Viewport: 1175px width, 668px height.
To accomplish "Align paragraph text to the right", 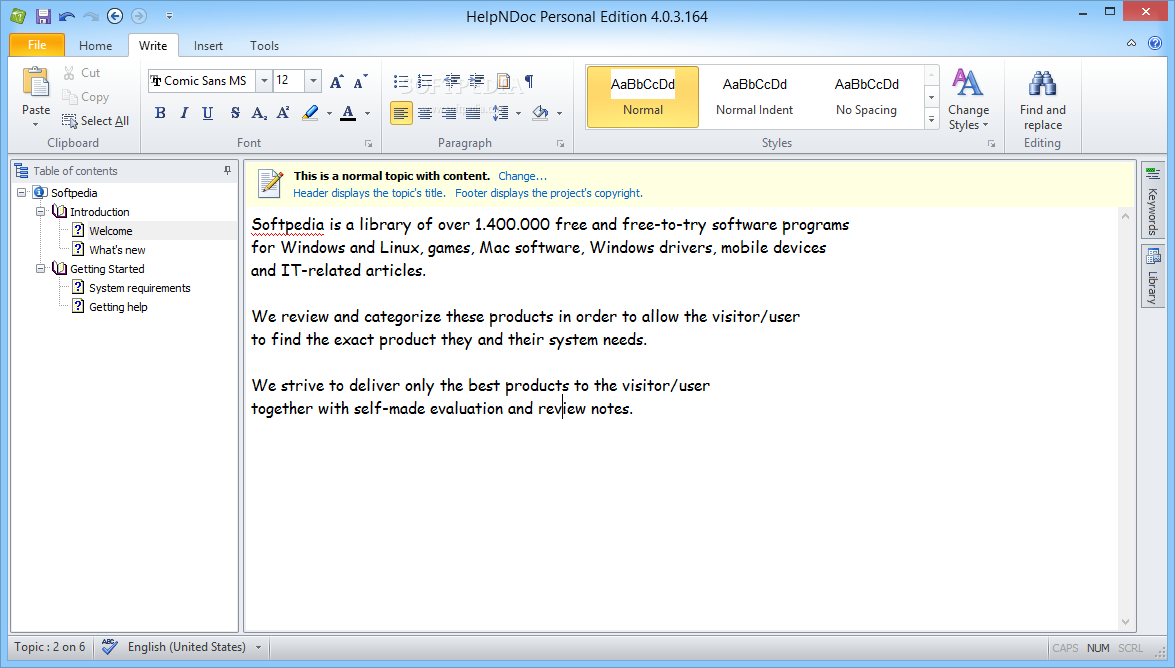I will click(x=449, y=113).
